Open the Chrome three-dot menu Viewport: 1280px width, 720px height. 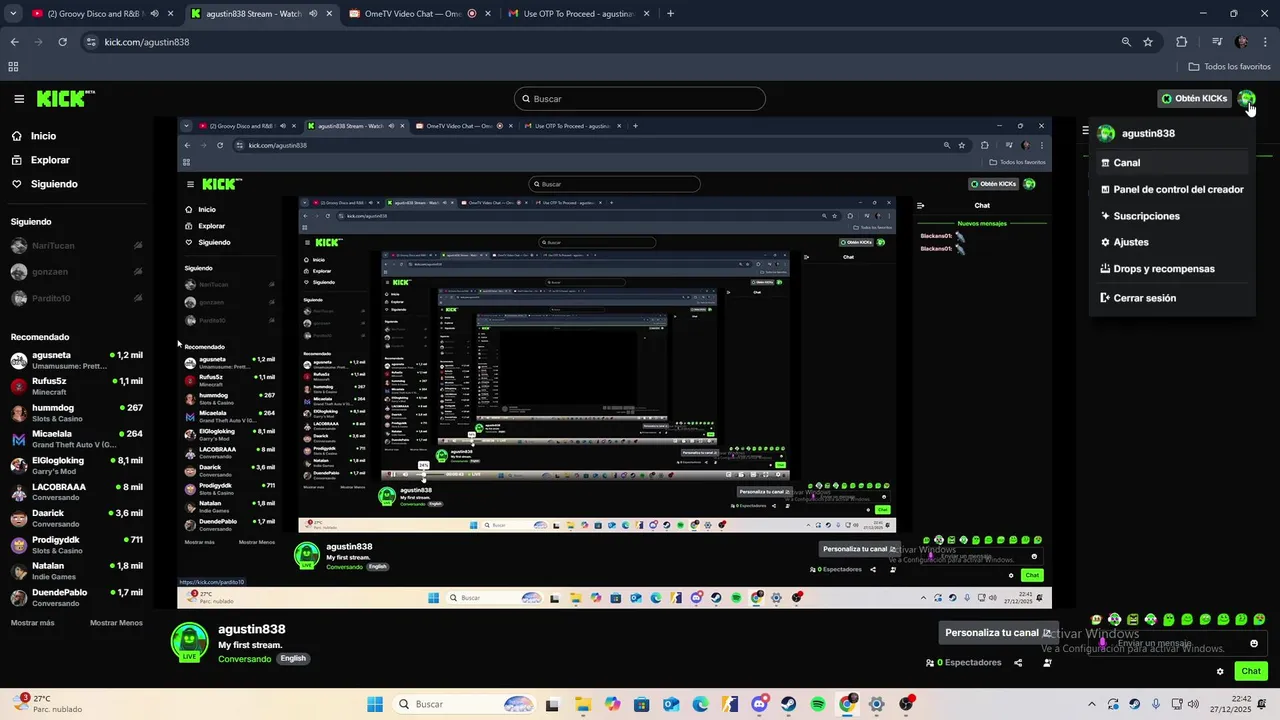pos(1264,42)
